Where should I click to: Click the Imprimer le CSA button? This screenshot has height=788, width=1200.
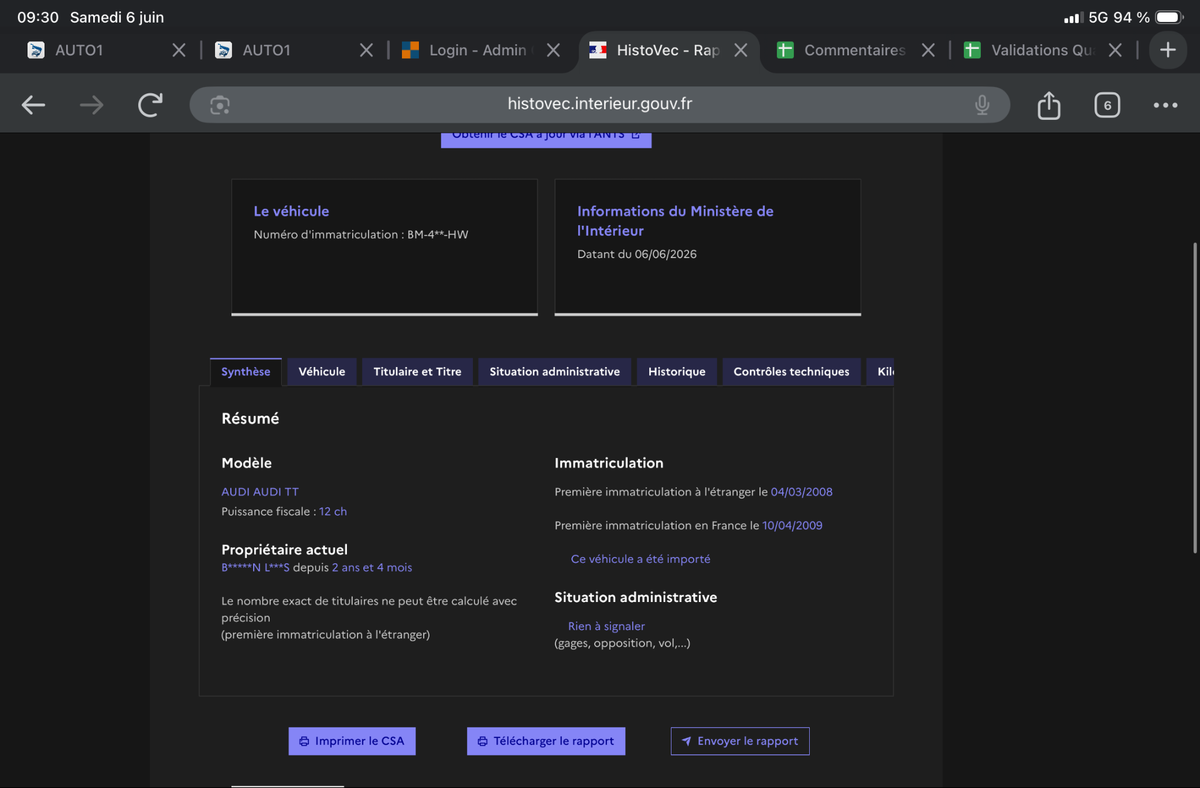352,741
